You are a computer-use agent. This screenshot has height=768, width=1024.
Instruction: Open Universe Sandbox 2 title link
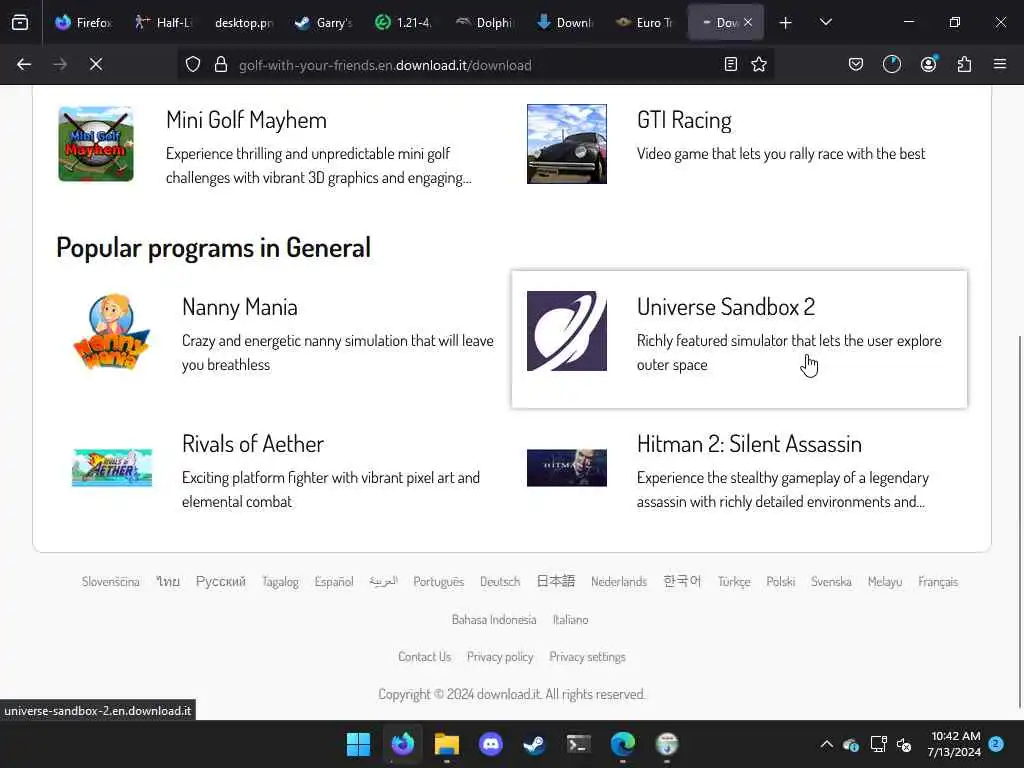coord(726,307)
